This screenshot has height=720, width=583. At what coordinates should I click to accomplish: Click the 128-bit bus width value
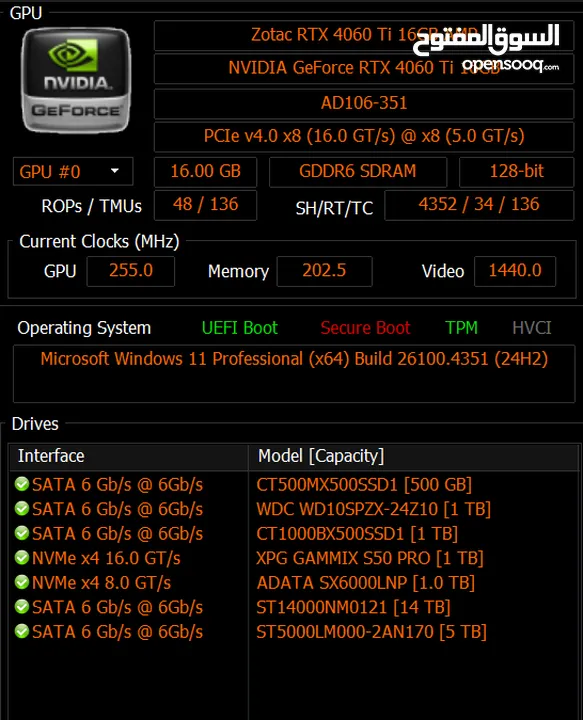click(516, 172)
